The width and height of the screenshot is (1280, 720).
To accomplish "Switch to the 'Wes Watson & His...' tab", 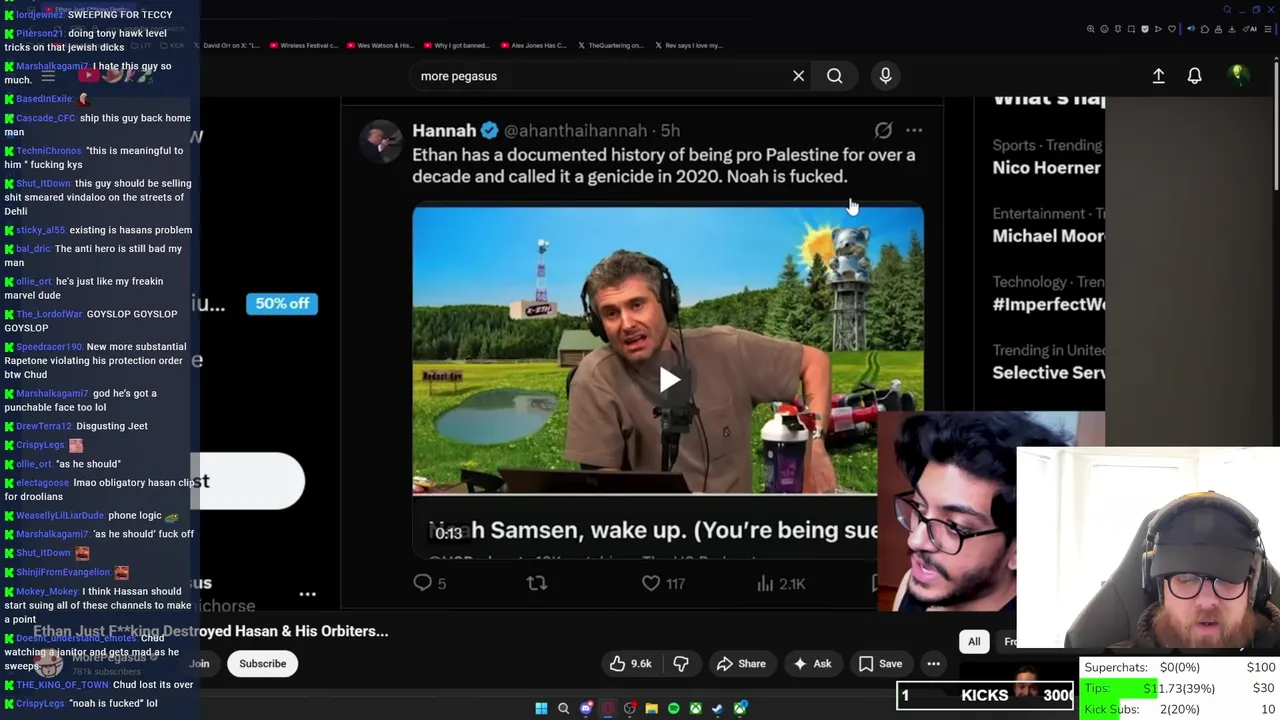I will coord(379,45).
